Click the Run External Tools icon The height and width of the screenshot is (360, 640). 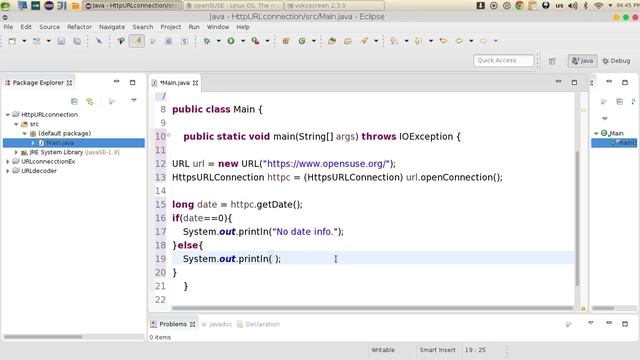coord(256,41)
